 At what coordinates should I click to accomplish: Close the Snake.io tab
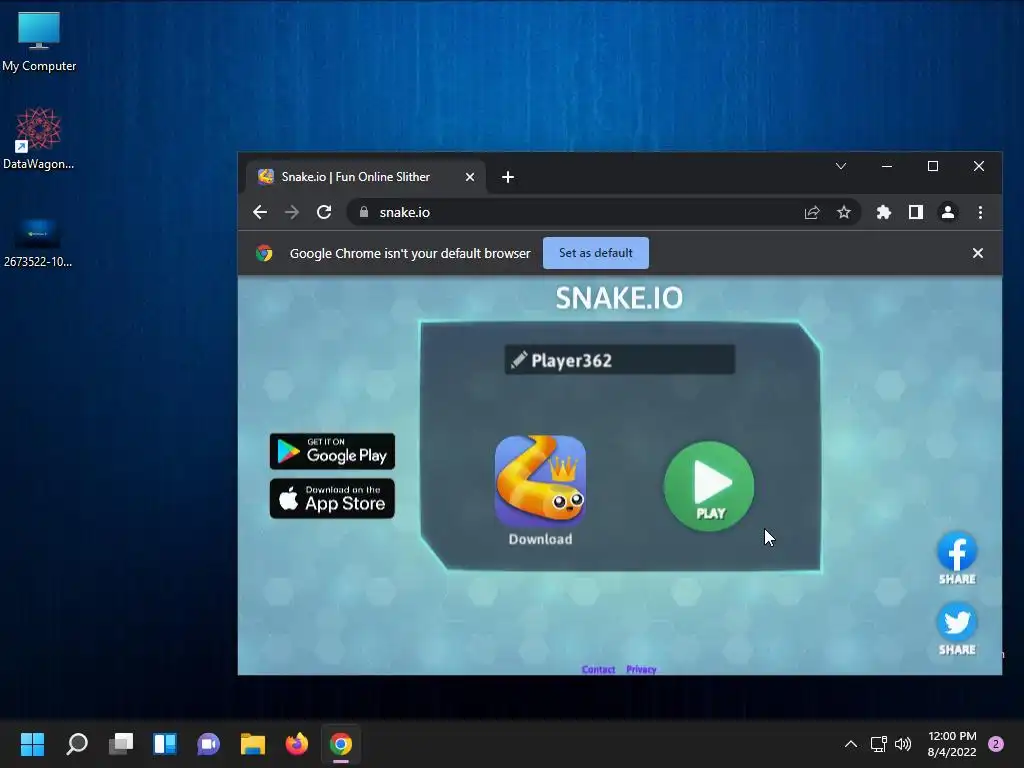[x=470, y=177]
